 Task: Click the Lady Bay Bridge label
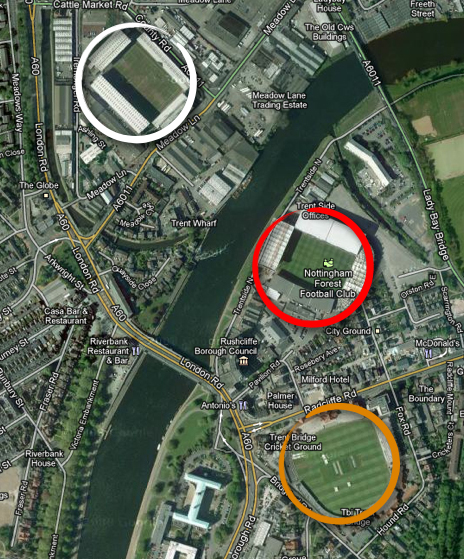pos(436,225)
